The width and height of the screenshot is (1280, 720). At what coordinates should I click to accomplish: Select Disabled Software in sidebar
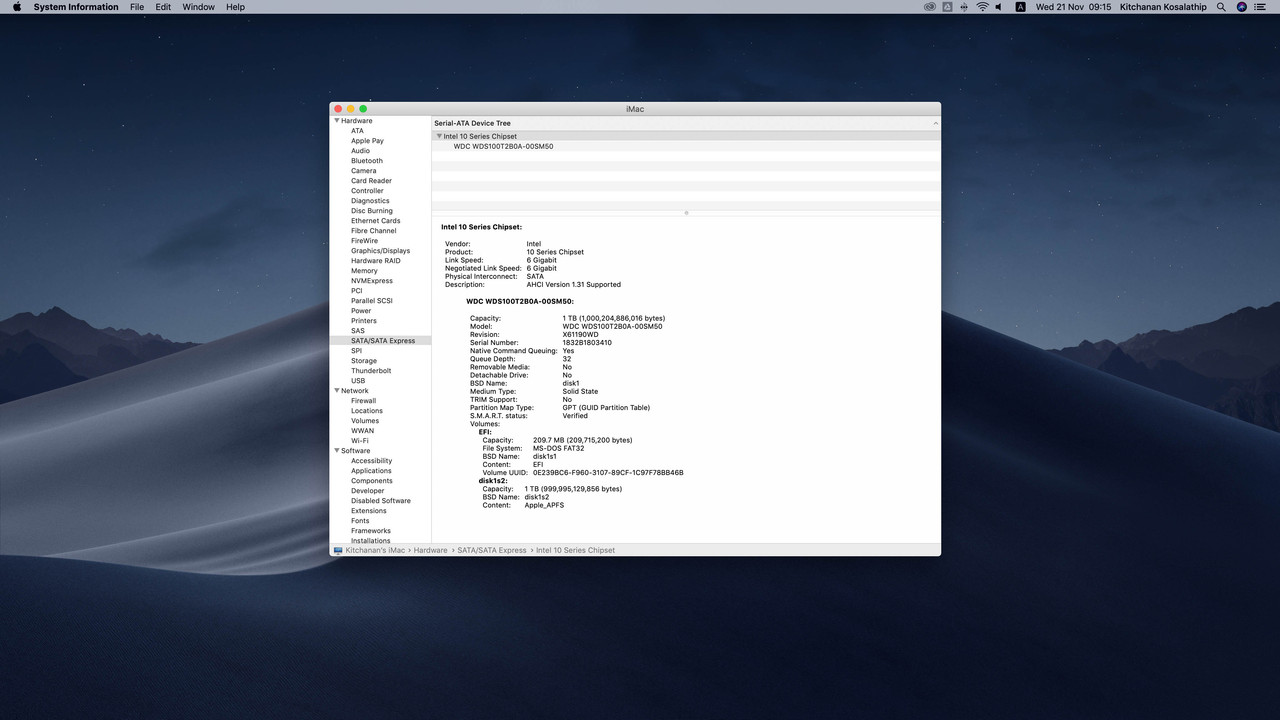[381, 501]
